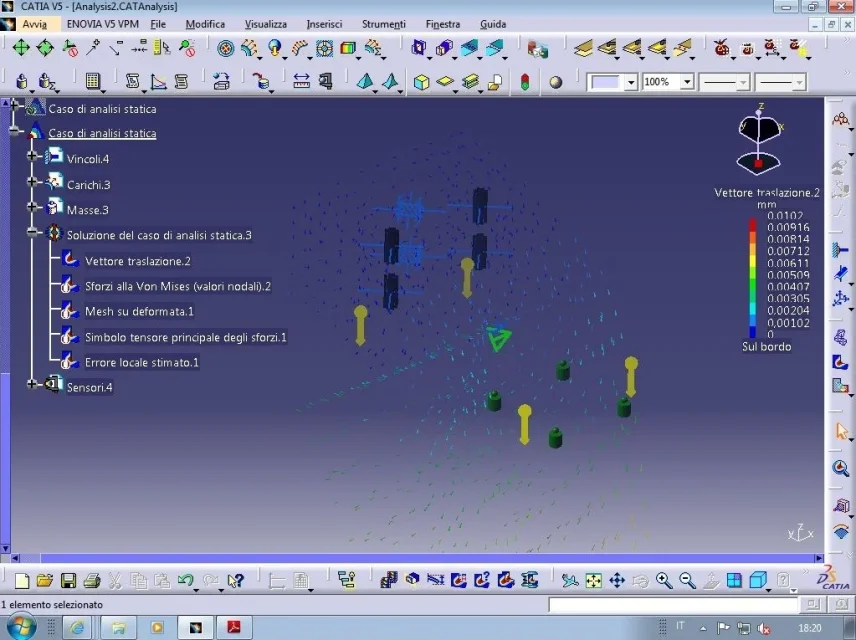Open Internet Explorer from the taskbar
This screenshot has height=640, width=856.
tap(78, 627)
